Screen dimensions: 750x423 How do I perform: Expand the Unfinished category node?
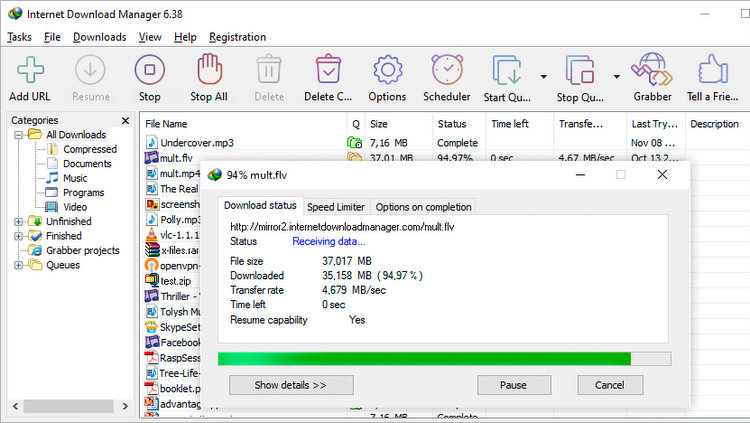pos(18,222)
